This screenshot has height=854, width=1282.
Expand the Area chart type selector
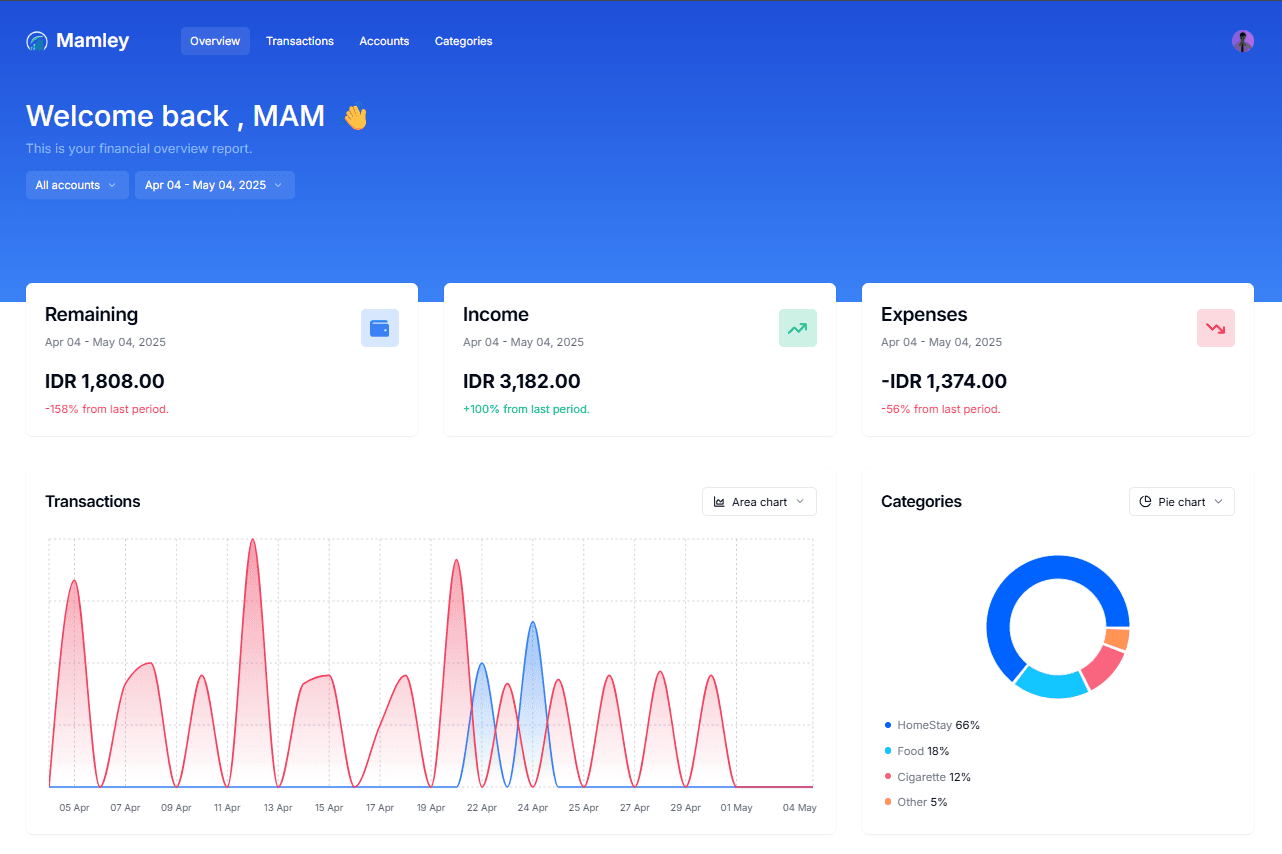pos(759,502)
